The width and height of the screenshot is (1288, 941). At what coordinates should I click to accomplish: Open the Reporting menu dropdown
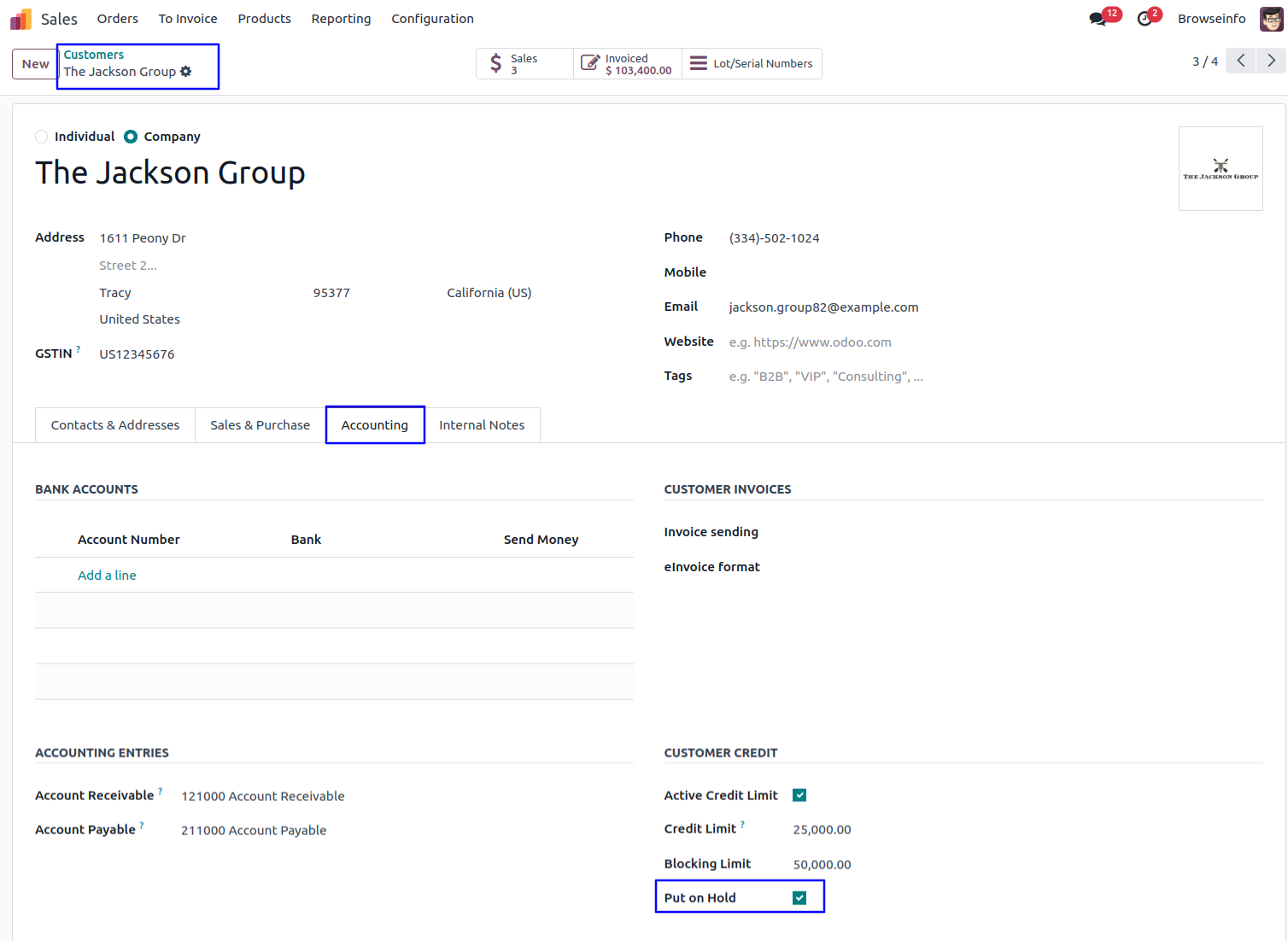click(x=341, y=19)
